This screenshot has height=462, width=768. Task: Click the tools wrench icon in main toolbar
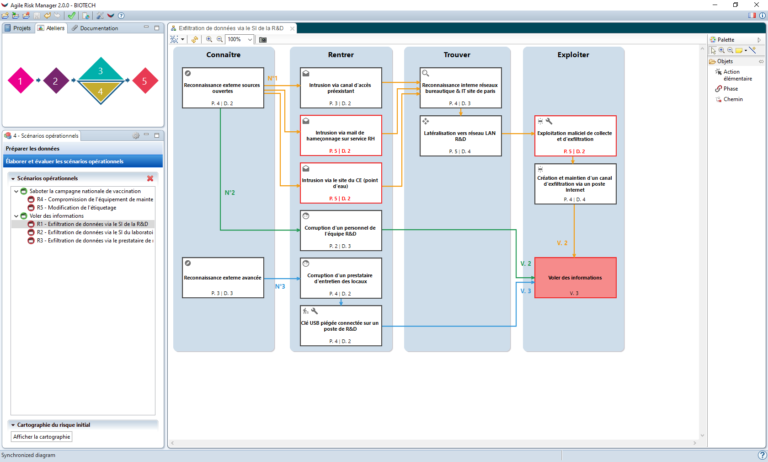[100, 16]
